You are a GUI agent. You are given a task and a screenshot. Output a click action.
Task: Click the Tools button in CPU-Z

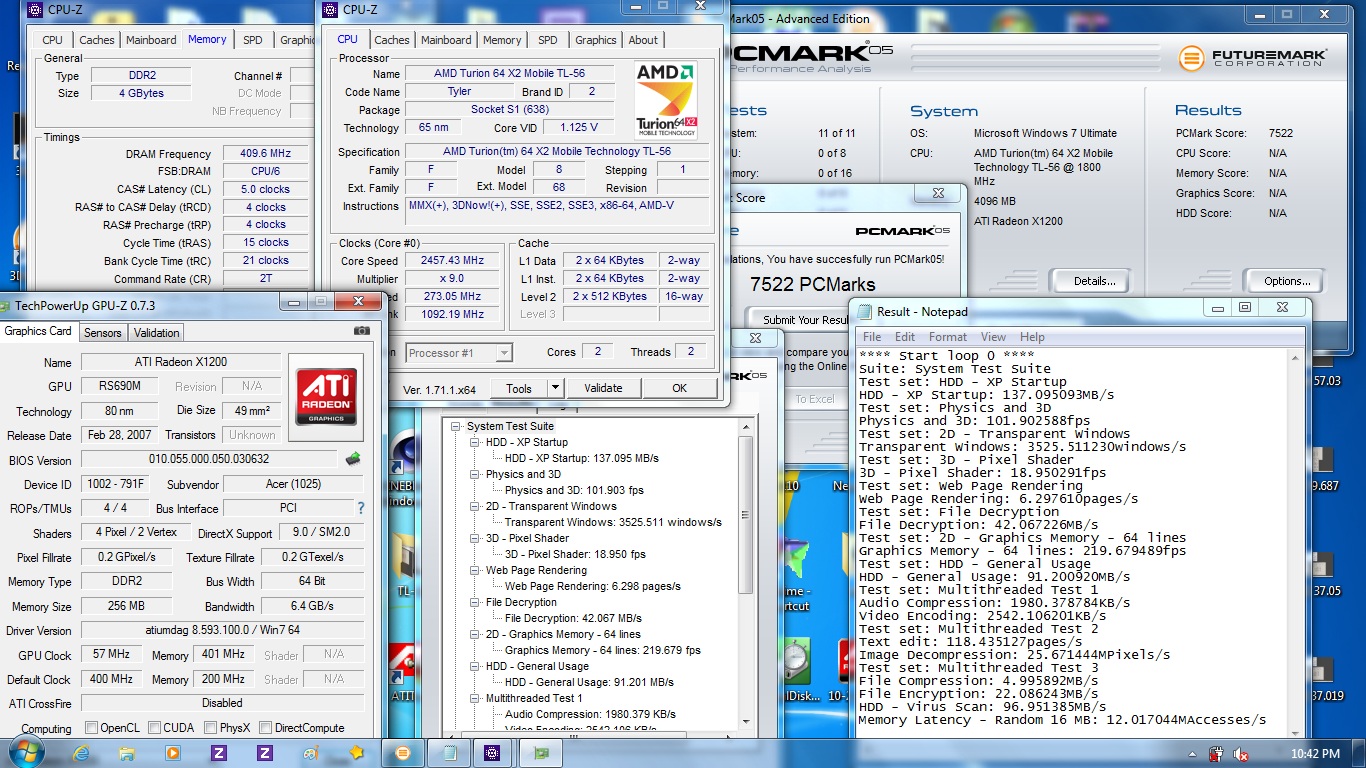(519, 388)
